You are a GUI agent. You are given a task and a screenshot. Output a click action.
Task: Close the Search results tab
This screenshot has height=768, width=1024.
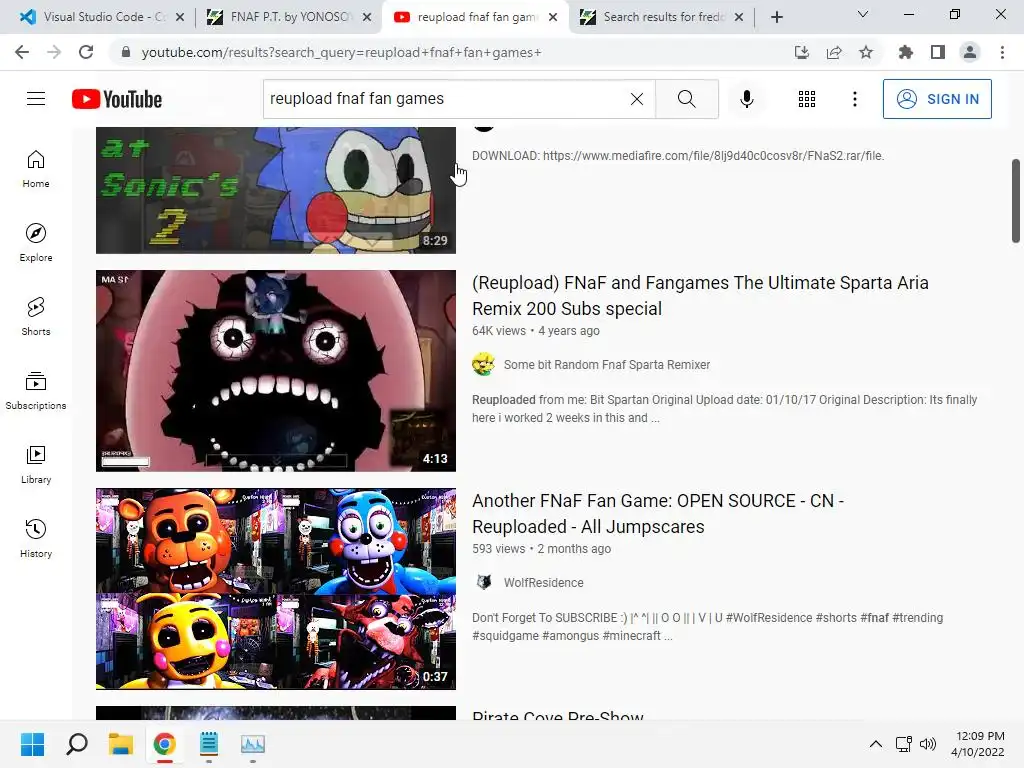click(739, 17)
